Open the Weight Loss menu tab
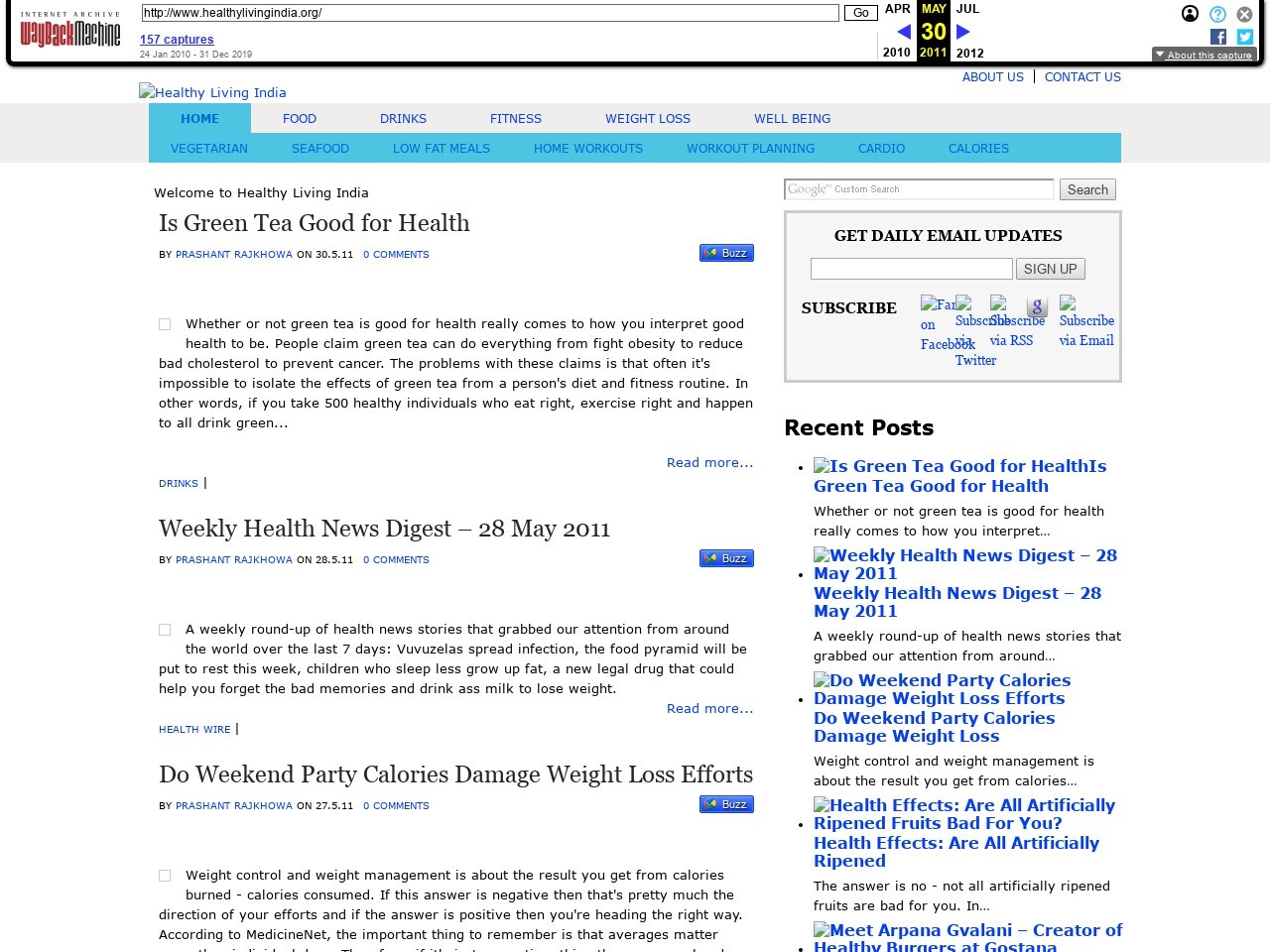 [x=647, y=118]
